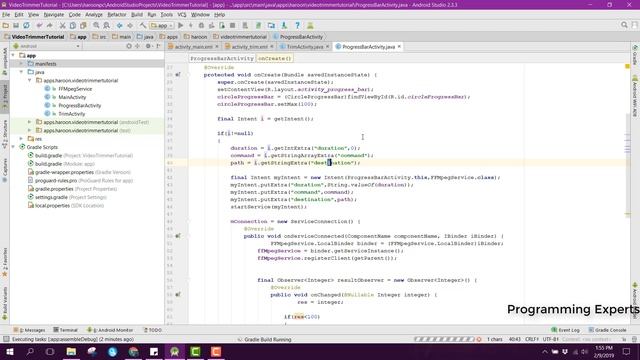The width and height of the screenshot is (640, 360).
Task: Open the Navigate menu
Action: 54,15
